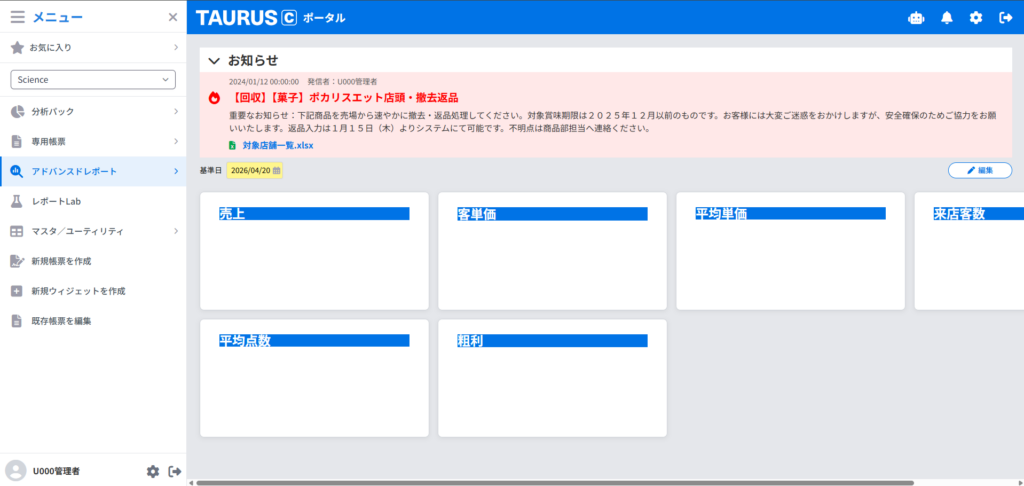Expand the マスタ／ユーティリティ submenu arrow
The image size is (1024, 486).
click(x=176, y=231)
